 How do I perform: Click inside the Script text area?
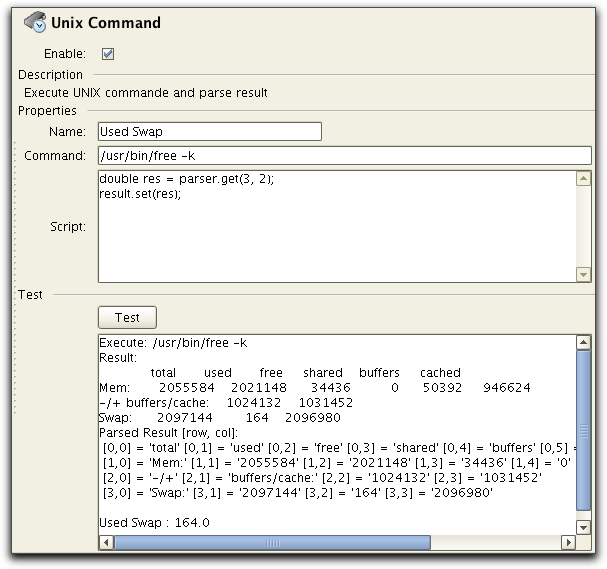337,226
